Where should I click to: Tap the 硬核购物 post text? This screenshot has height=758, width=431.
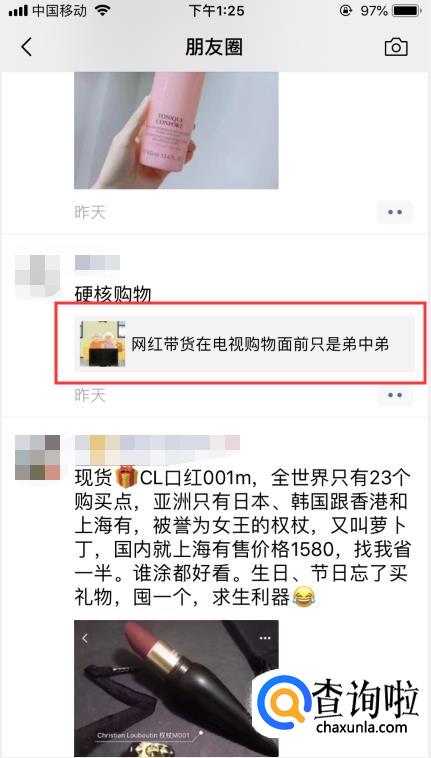(x=113, y=294)
